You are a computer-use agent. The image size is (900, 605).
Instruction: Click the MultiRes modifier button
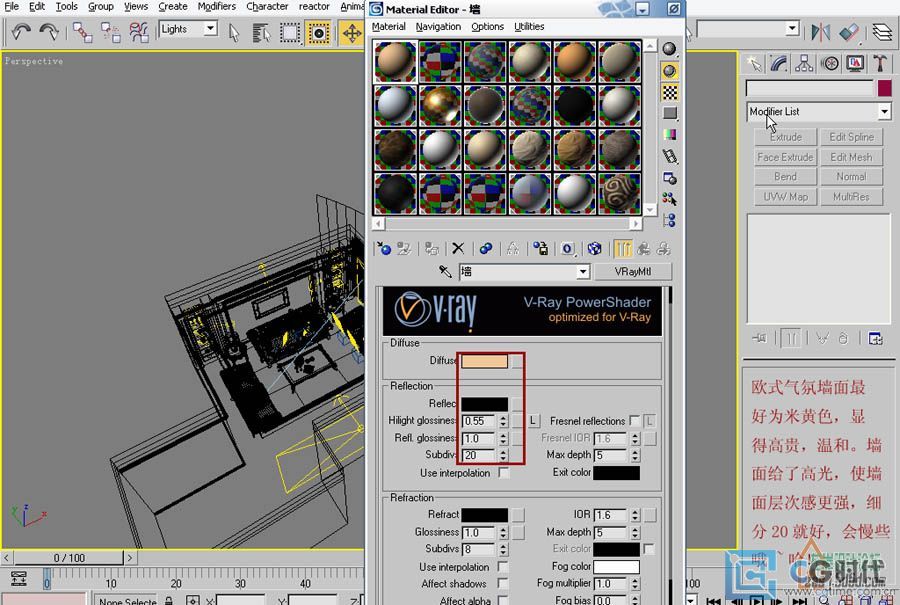(x=851, y=197)
